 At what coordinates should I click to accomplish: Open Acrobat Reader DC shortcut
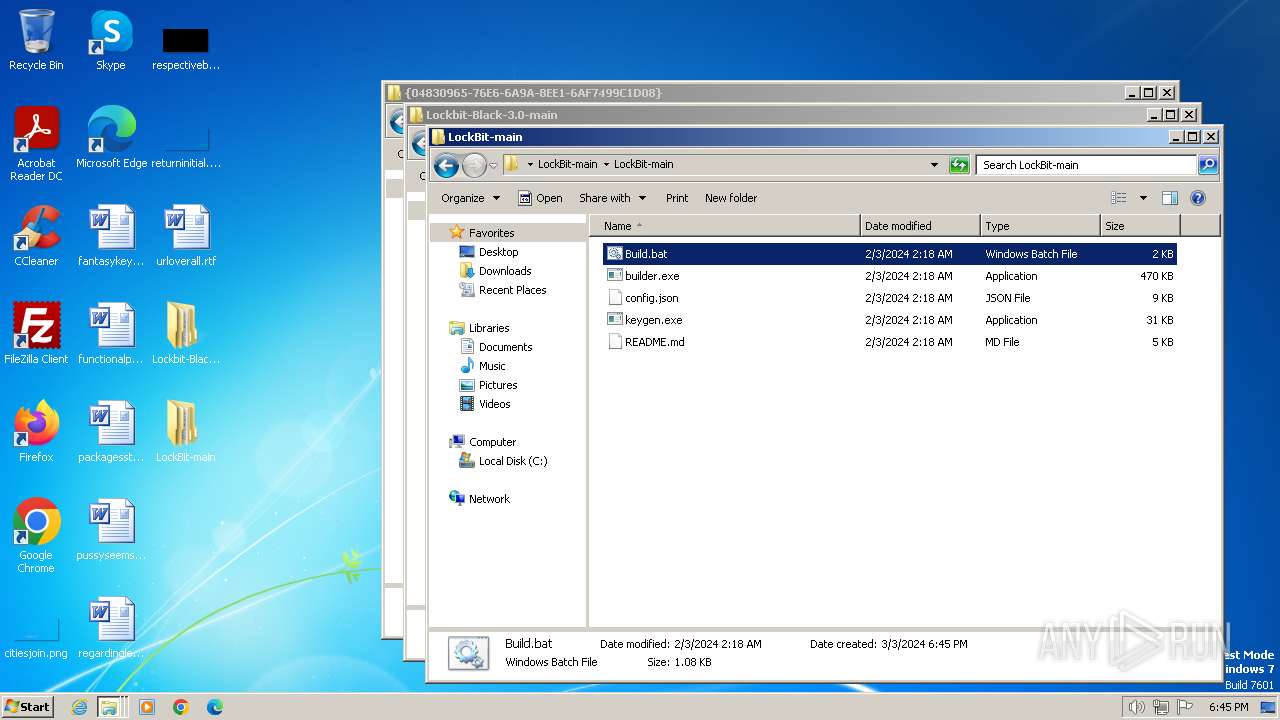(36, 144)
